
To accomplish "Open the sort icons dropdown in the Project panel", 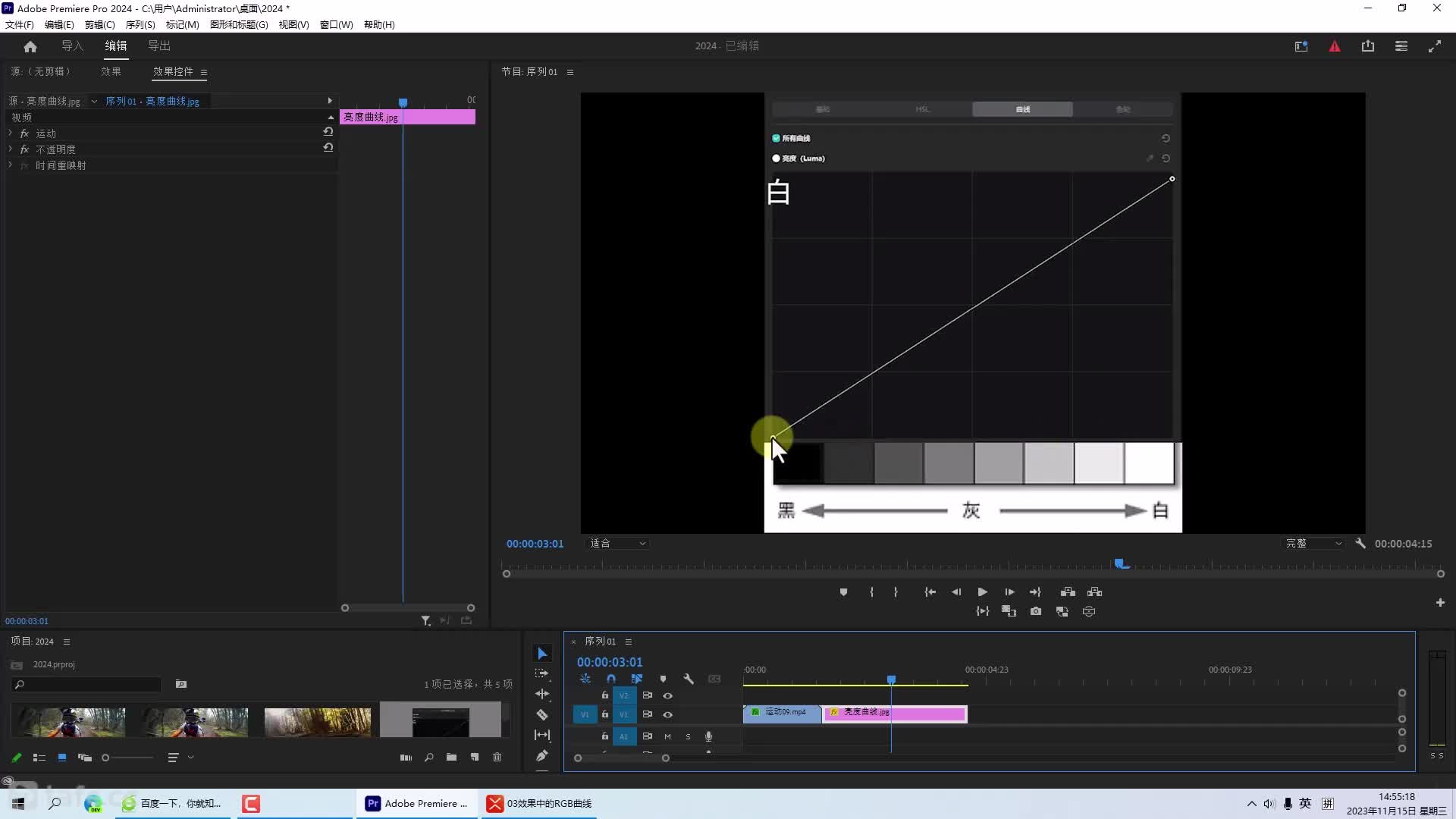I will pyautogui.click(x=180, y=758).
